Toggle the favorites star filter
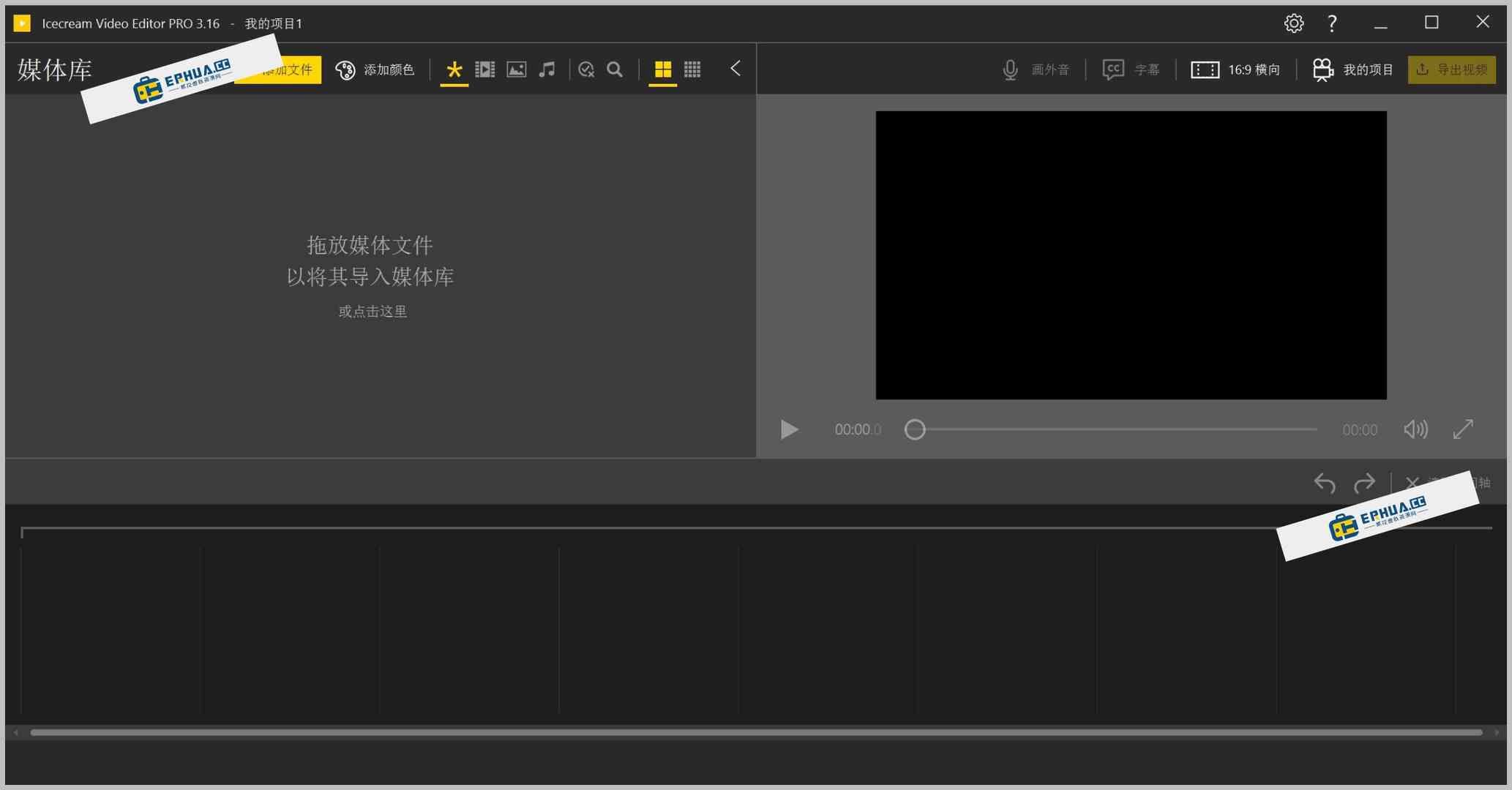 [454, 69]
